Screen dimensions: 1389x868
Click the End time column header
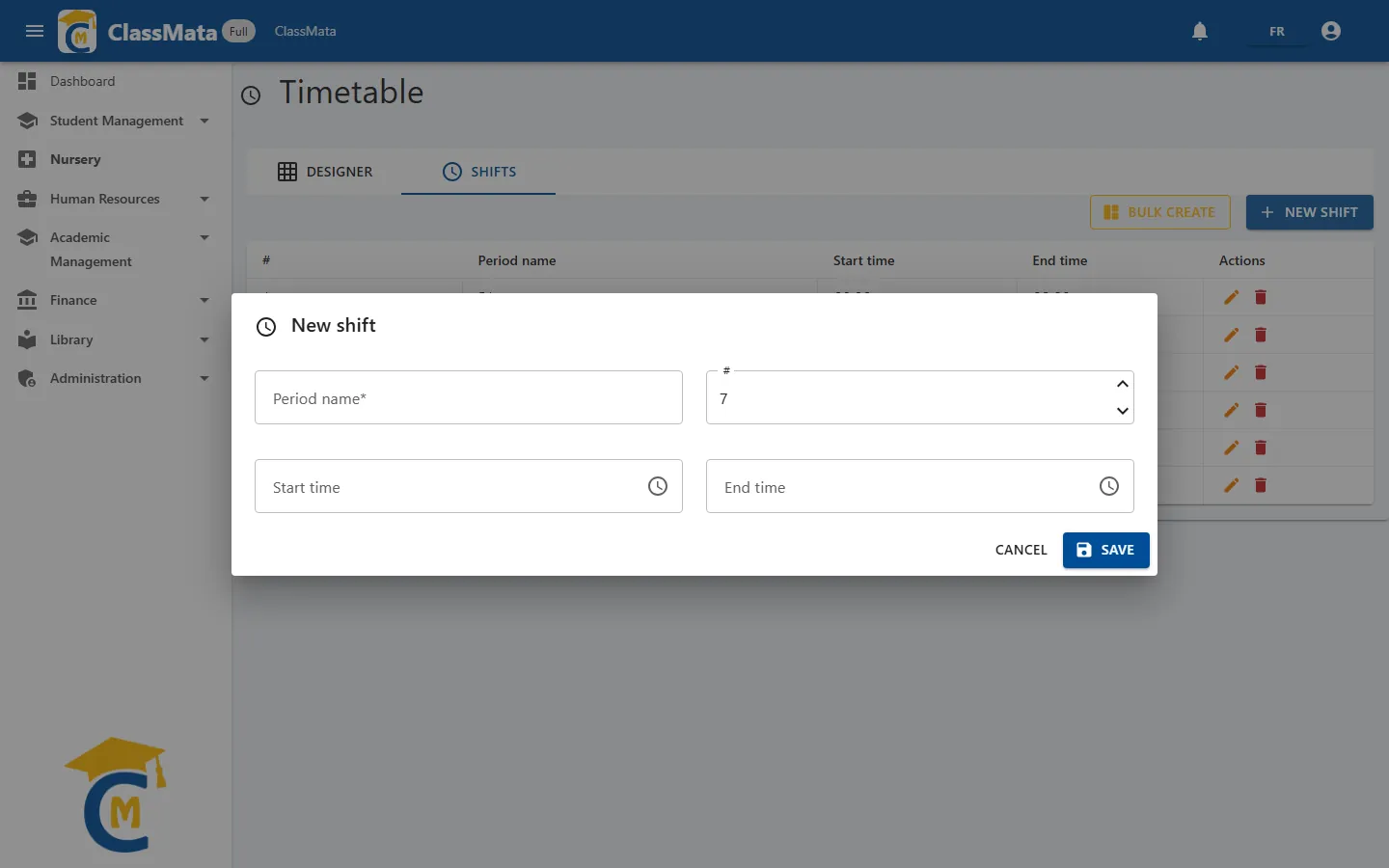pos(1059,260)
